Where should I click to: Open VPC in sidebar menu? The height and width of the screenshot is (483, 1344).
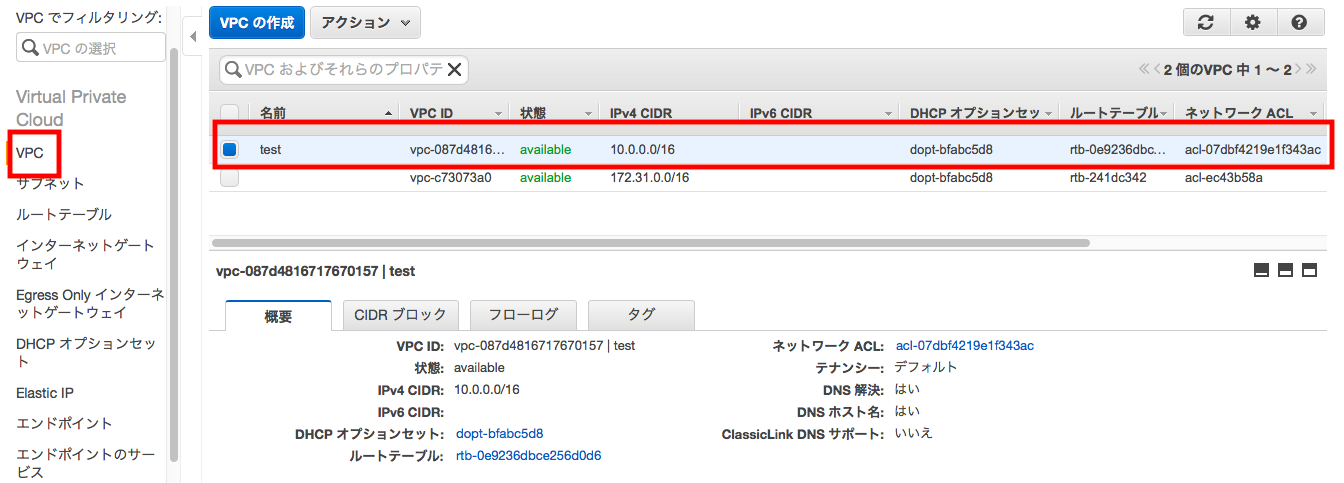(x=30, y=153)
